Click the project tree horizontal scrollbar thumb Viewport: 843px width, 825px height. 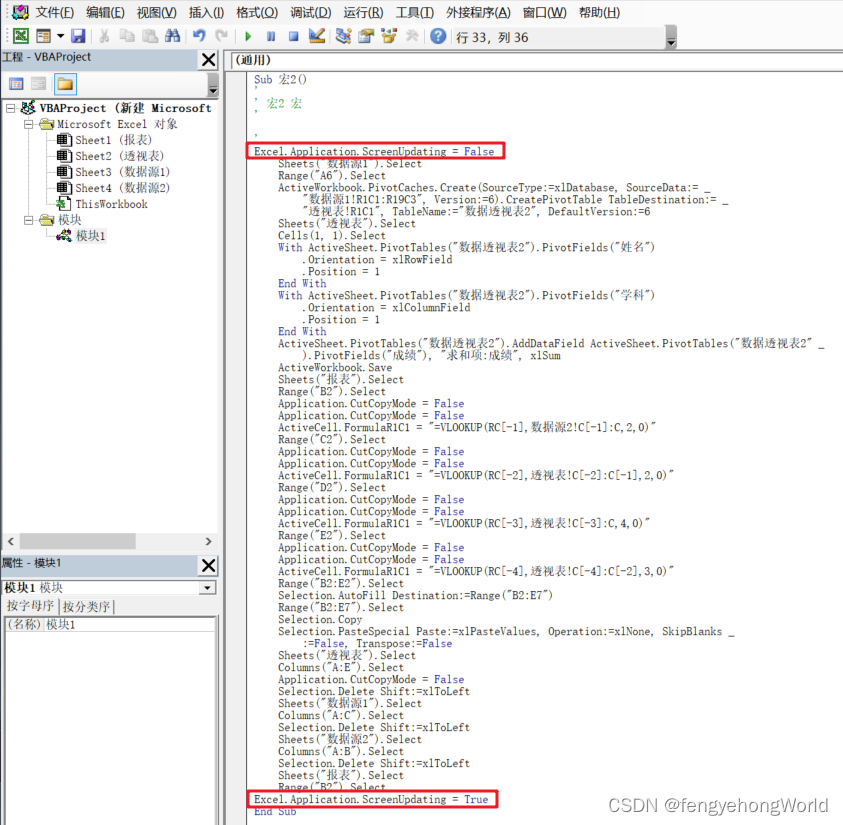[x=77, y=541]
